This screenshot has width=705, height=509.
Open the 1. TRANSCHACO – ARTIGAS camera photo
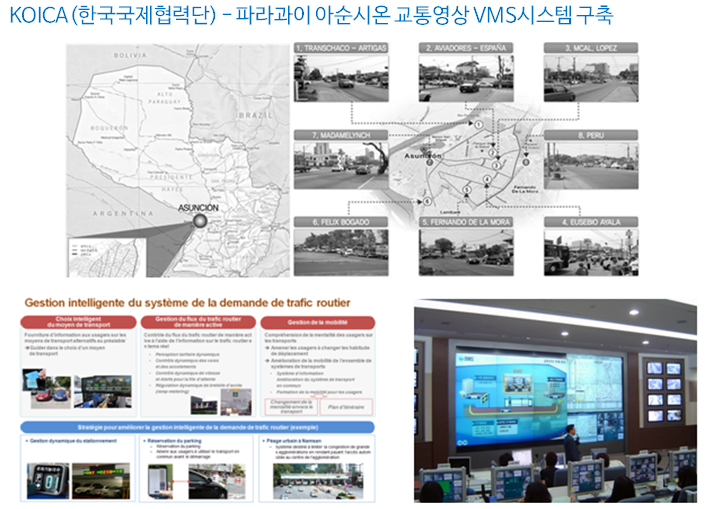341,74
